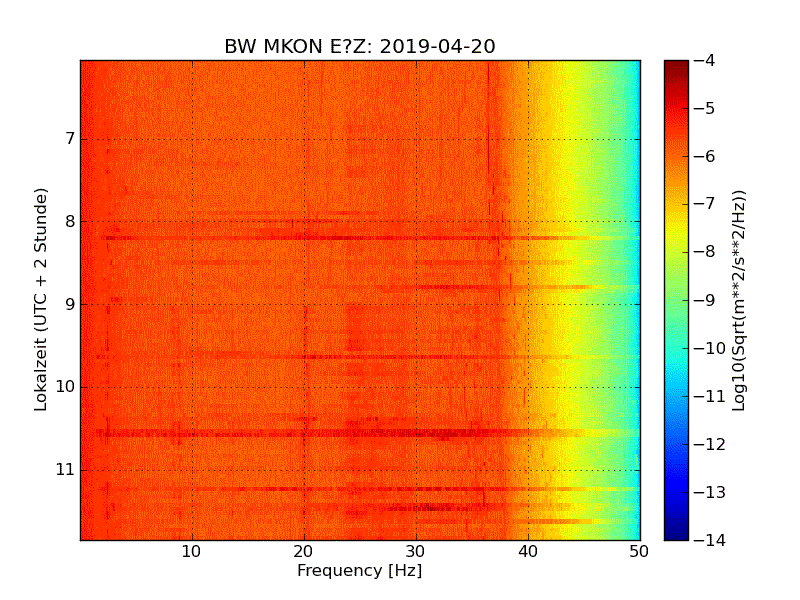Click the colorbar tick label '−7'
Screen dimensions: 800x600
705,204
